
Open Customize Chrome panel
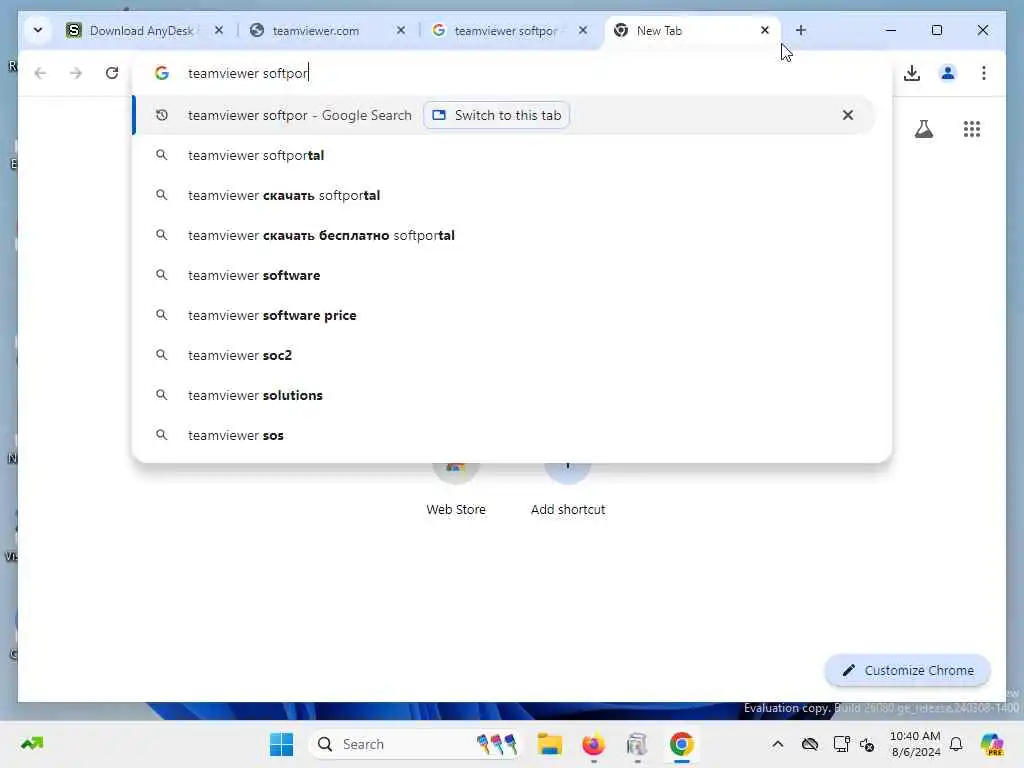point(908,670)
